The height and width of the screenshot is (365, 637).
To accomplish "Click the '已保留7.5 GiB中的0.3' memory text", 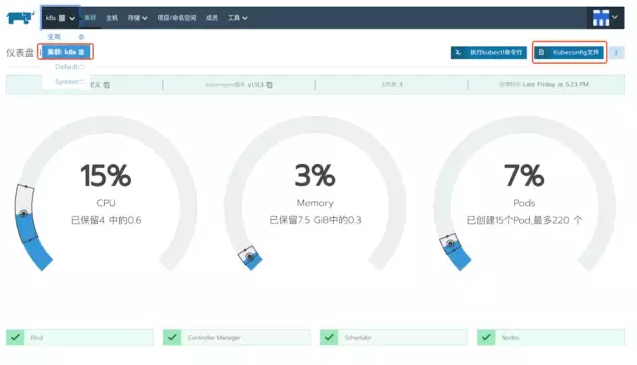I will [315, 220].
